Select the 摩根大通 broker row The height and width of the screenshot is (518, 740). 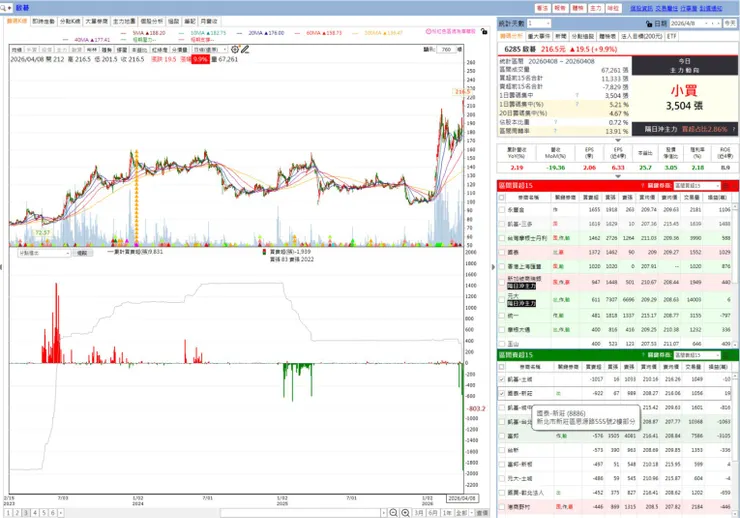(x=615, y=330)
